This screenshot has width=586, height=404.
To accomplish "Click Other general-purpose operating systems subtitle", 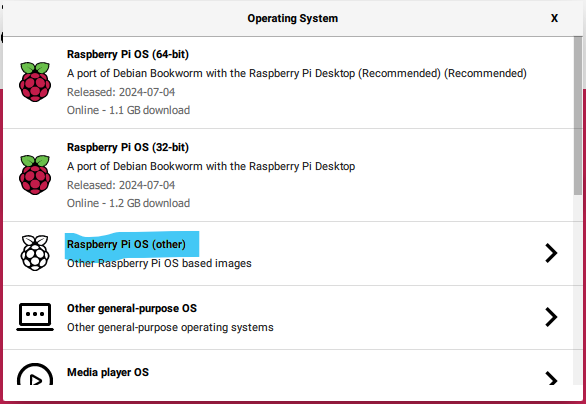I will [170, 327].
